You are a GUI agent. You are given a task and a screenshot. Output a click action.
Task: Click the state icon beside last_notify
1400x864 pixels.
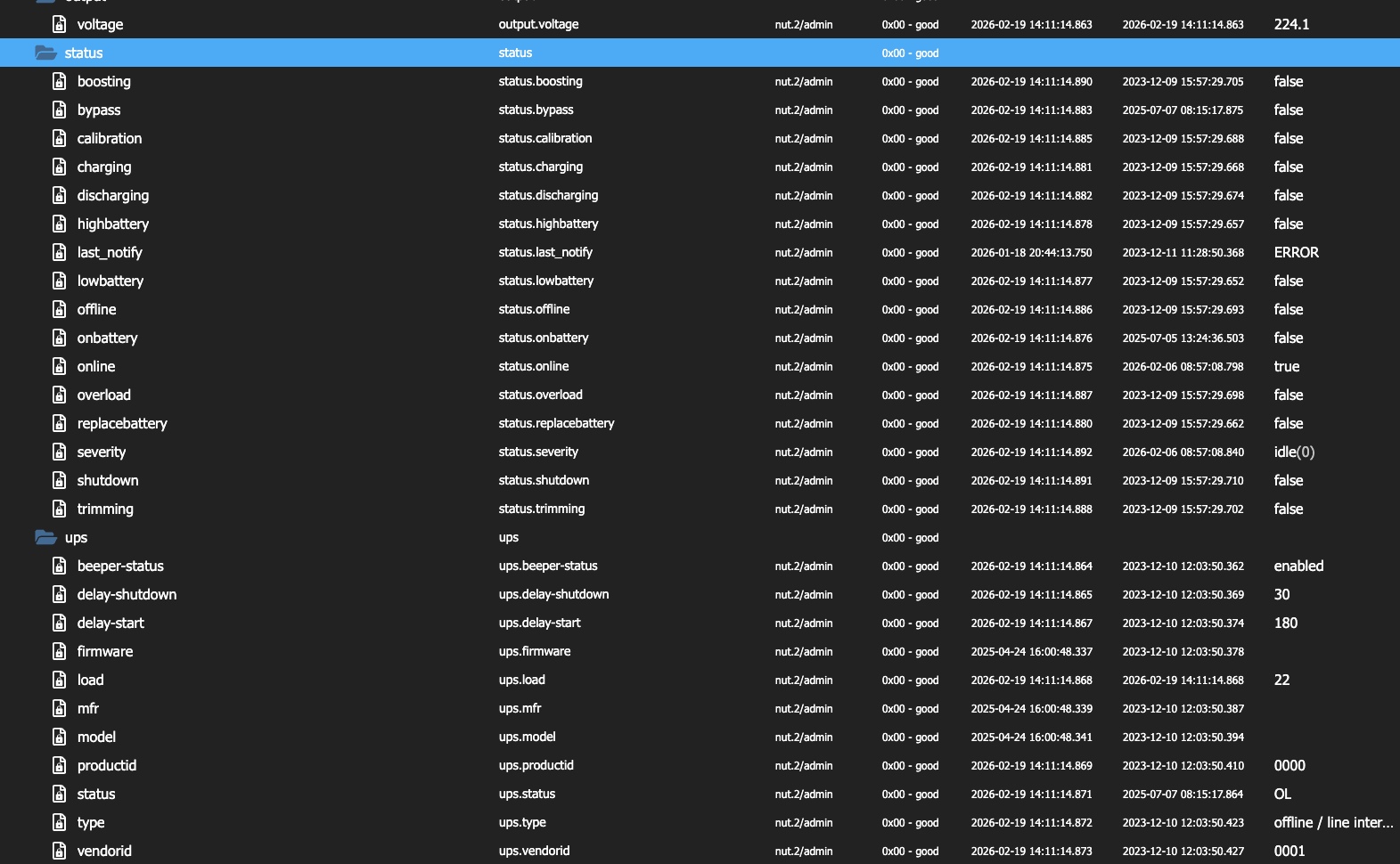pyautogui.click(x=59, y=252)
